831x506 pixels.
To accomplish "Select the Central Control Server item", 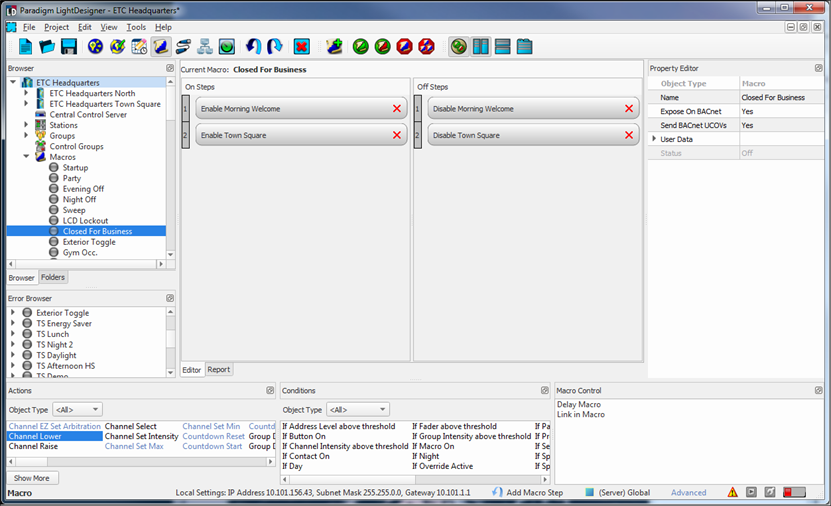I will click(x=88, y=114).
